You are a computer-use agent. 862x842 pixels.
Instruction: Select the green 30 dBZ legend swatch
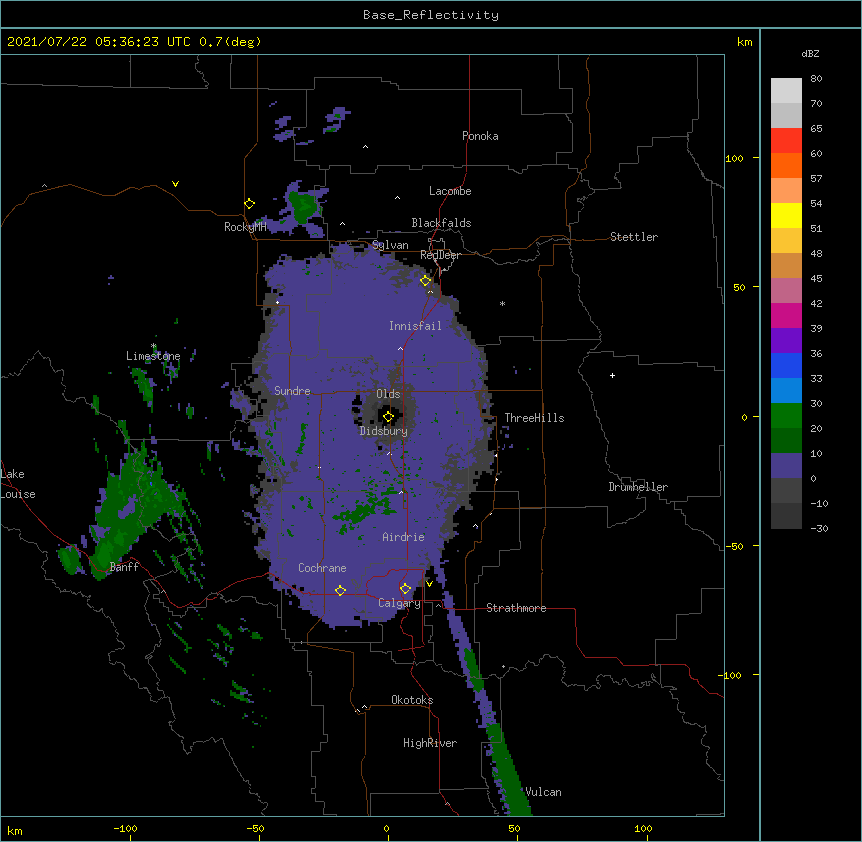(x=786, y=416)
